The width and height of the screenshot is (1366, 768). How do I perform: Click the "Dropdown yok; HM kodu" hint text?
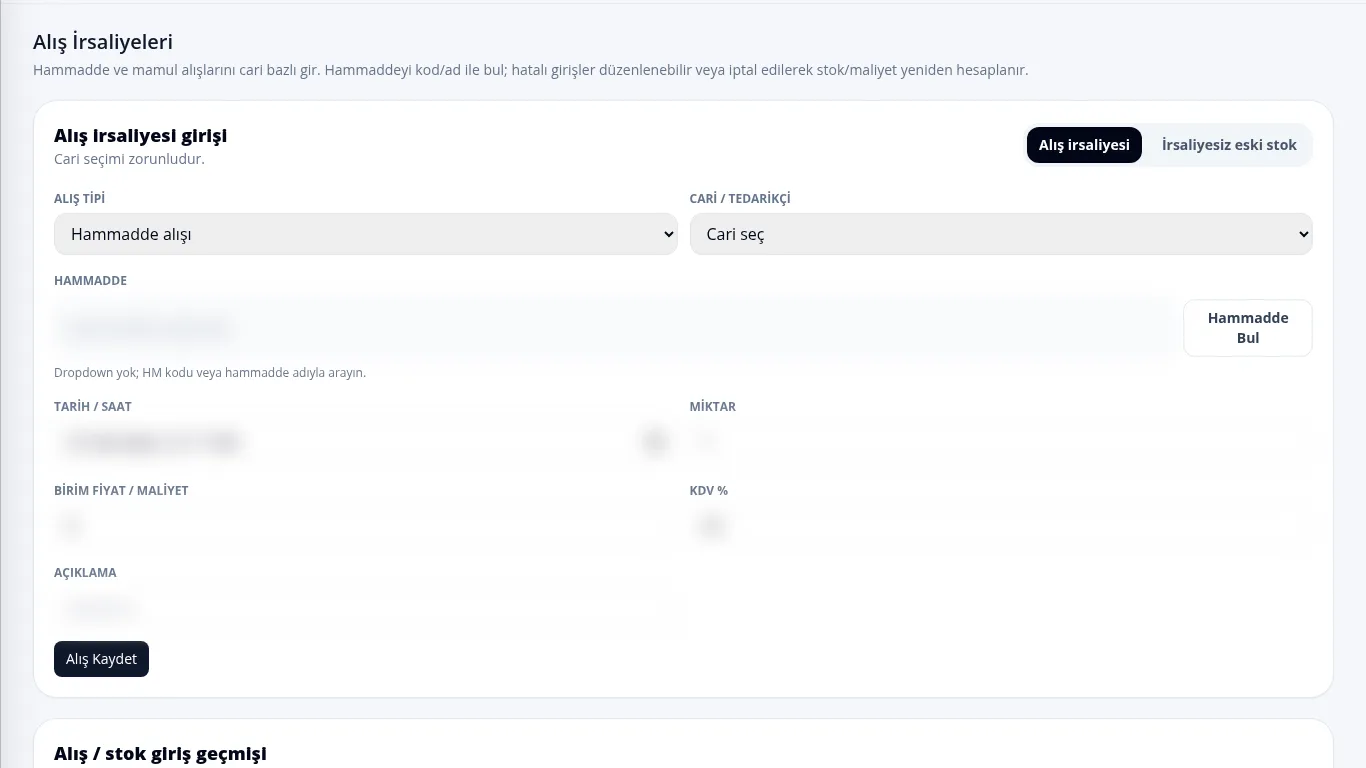(x=210, y=373)
